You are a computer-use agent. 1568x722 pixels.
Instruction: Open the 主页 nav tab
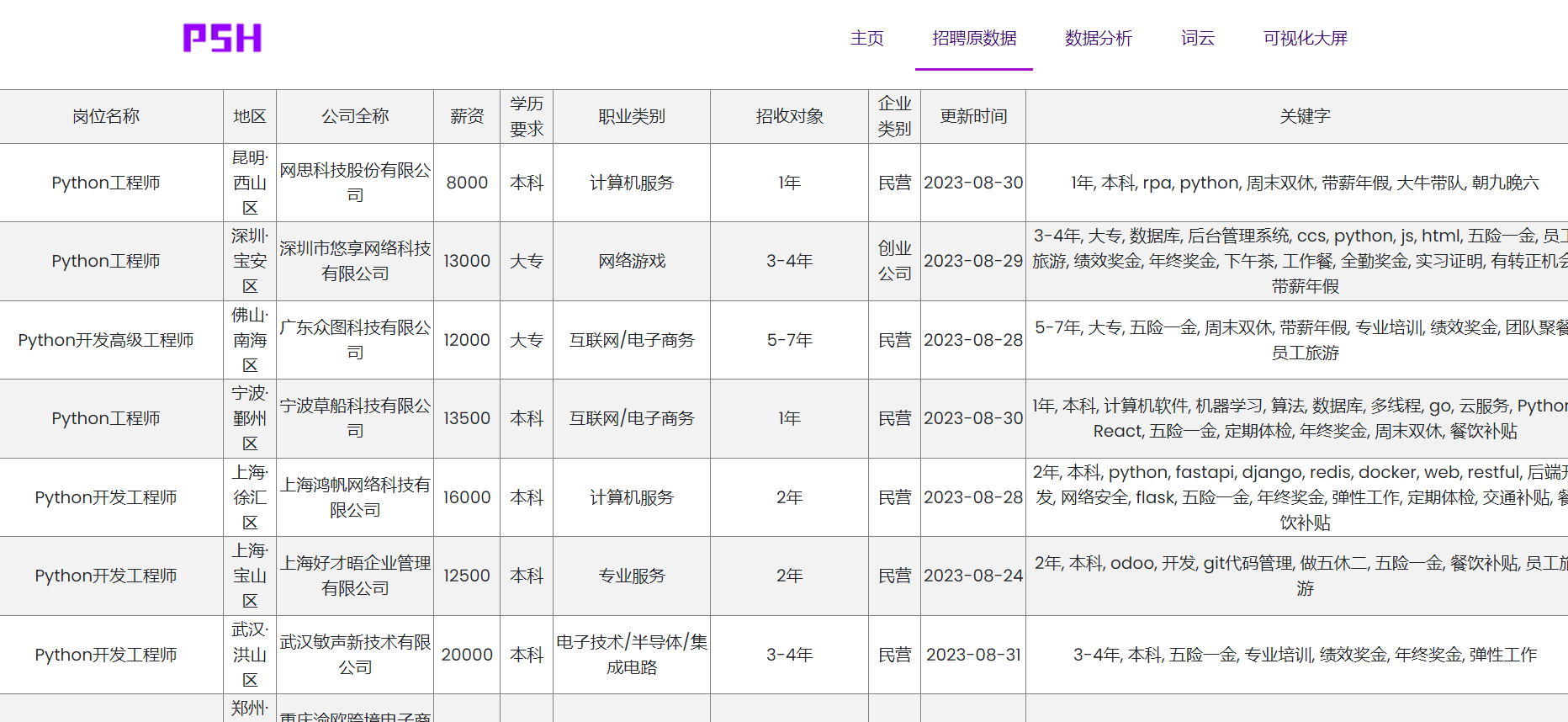pyautogui.click(x=866, y=38)
